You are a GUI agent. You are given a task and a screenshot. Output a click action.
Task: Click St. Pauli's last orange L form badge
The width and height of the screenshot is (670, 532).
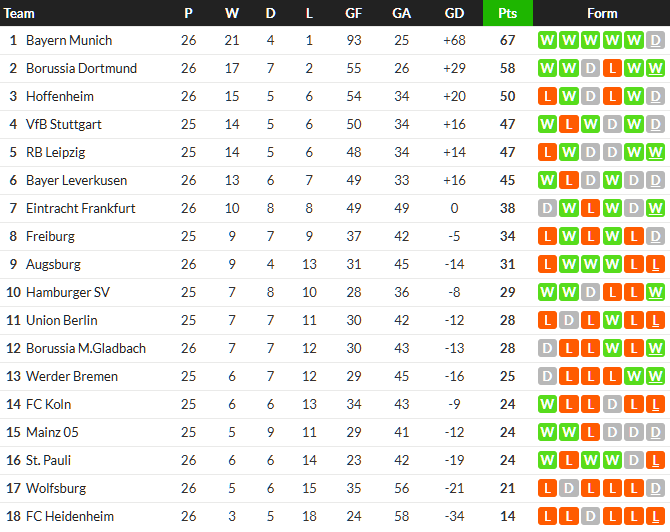pos(656,461)
